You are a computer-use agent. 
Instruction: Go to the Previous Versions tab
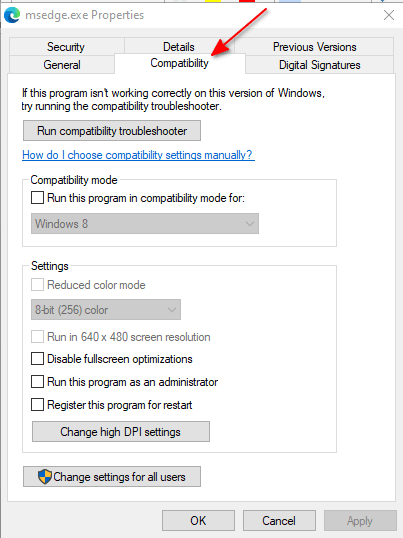(x=315, y=46)
